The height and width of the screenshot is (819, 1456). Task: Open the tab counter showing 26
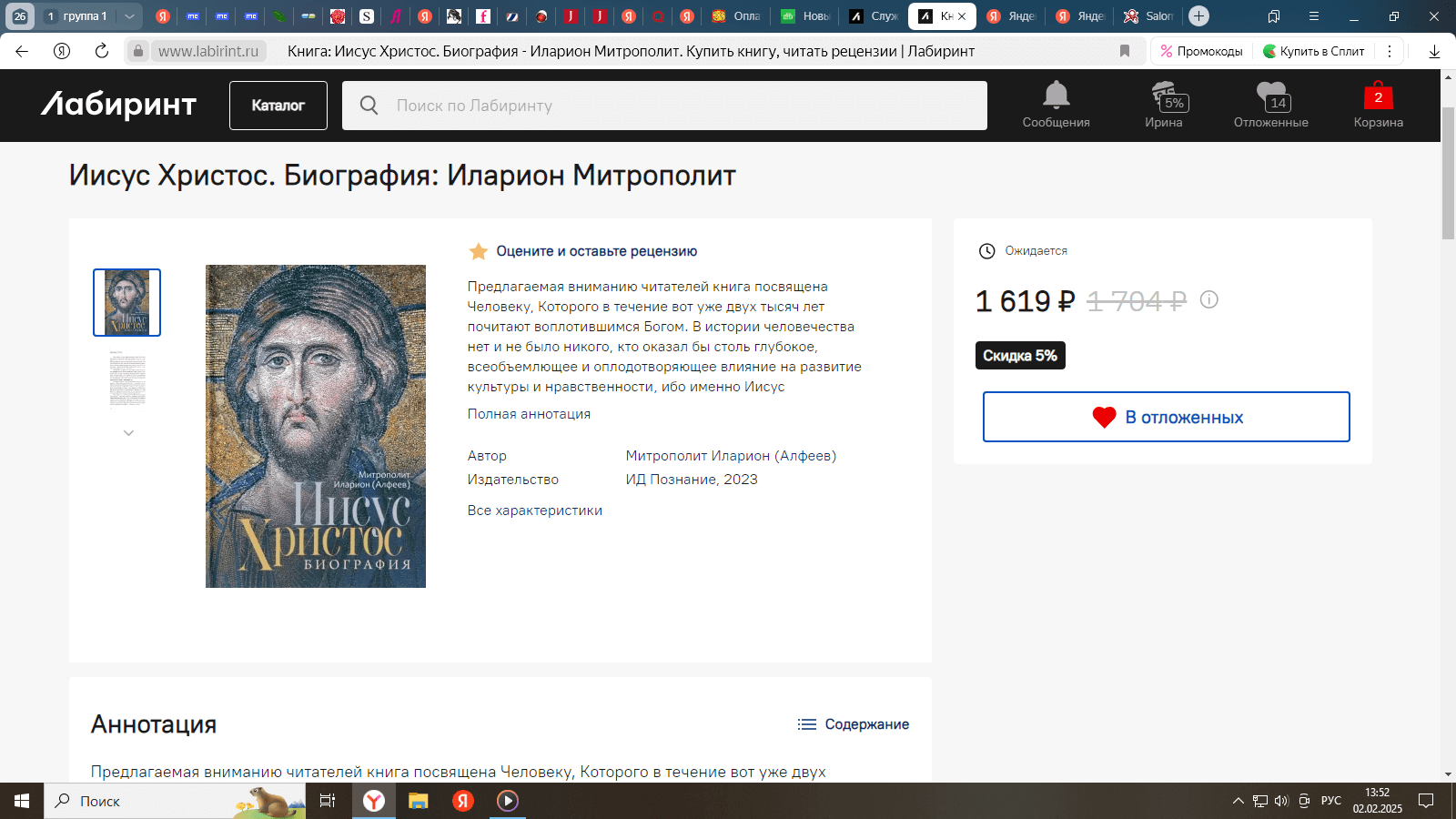point(19,15)
